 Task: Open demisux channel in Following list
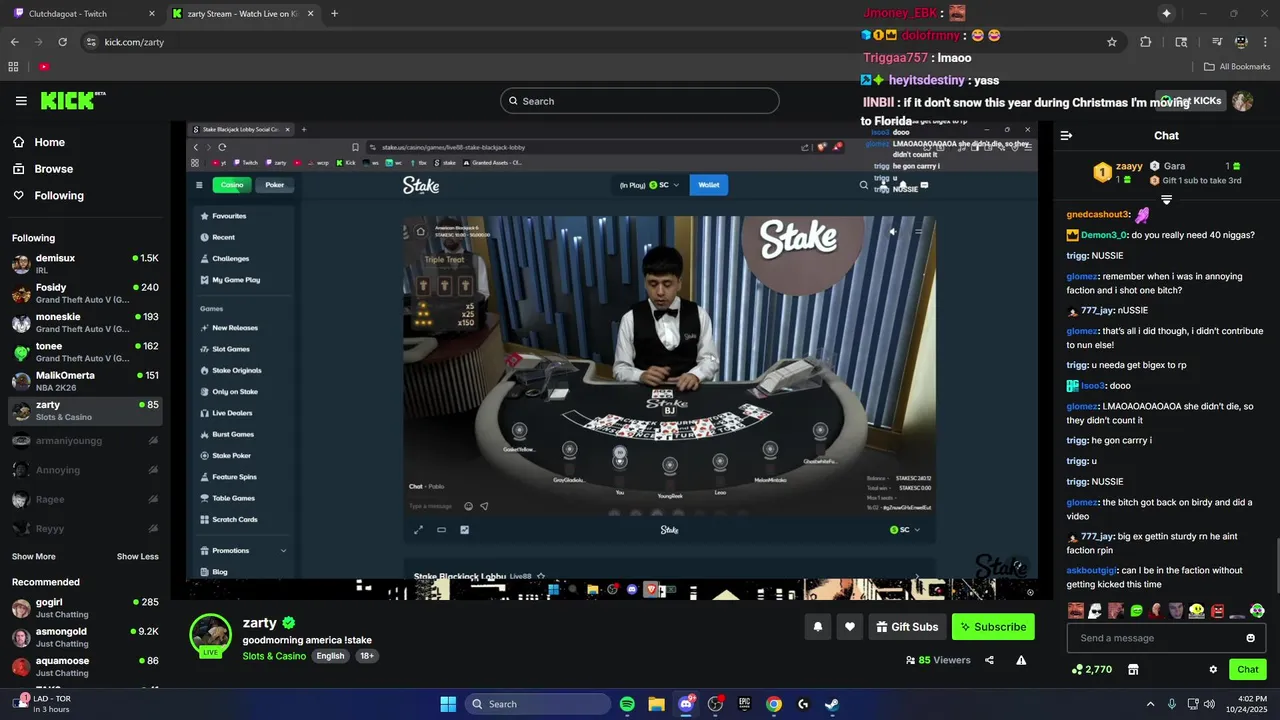pos(84,264)
